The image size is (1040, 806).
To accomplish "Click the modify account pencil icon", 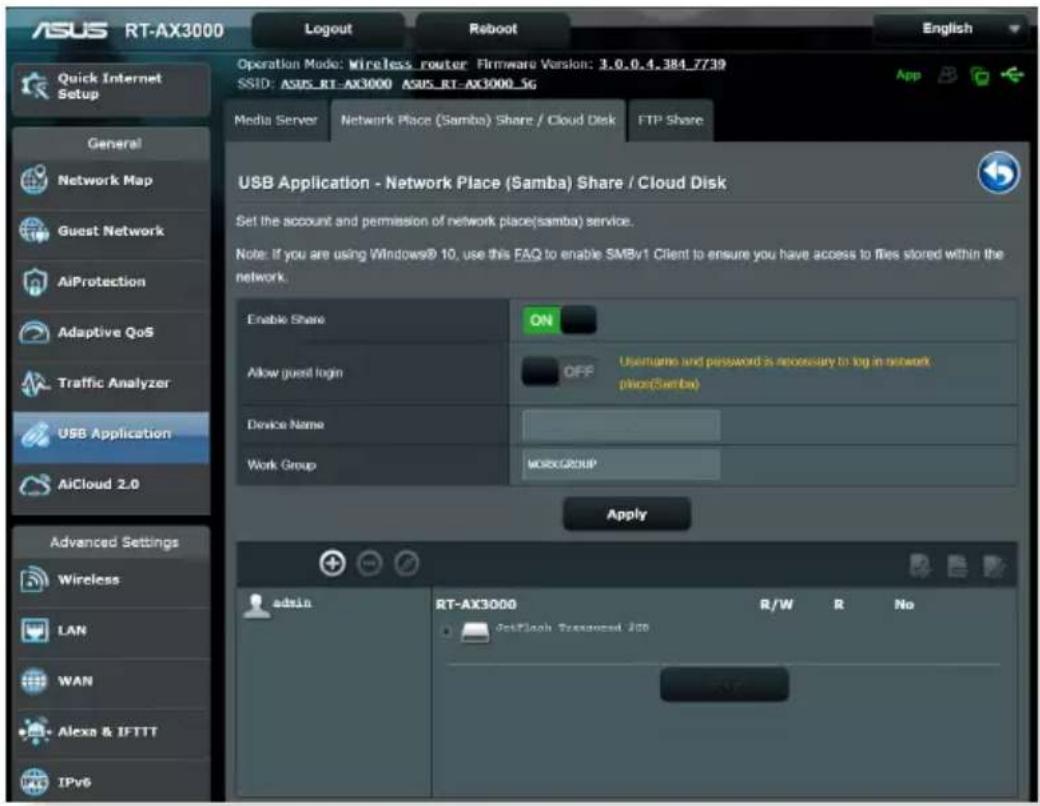I will click(407, 564).
